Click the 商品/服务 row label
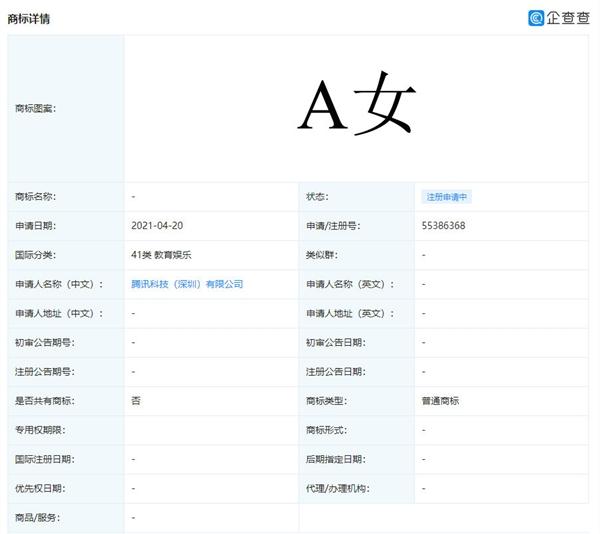This screenshot has width=600, height=534. [38, 517]
